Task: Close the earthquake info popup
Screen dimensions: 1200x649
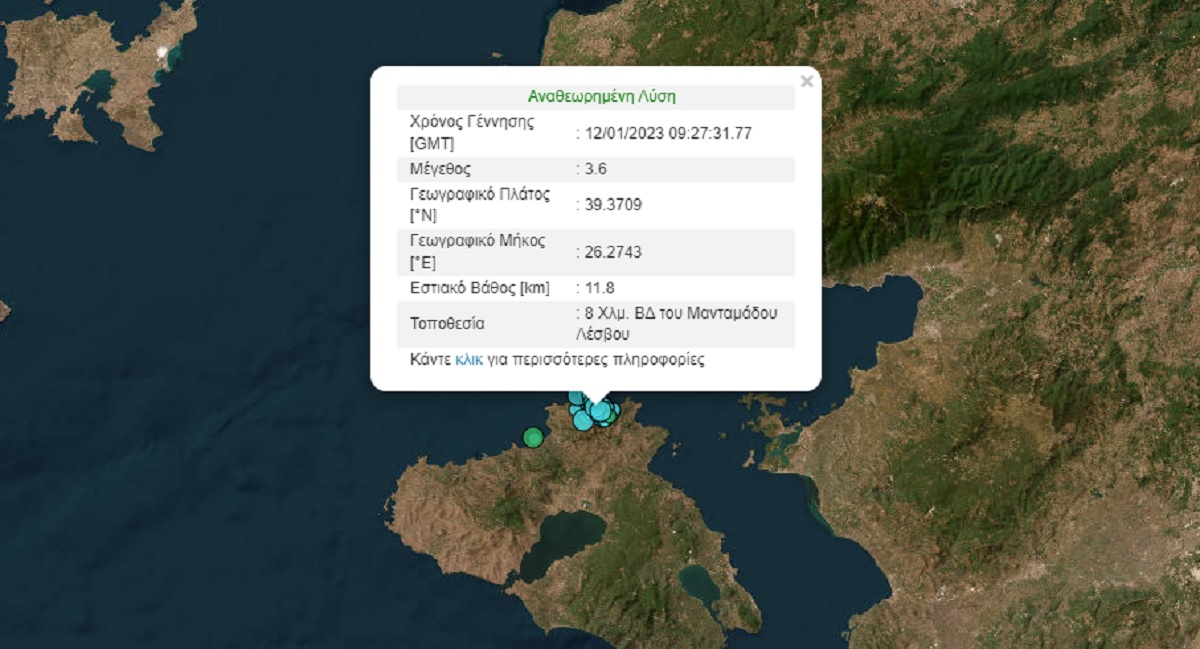Action: point(806,82)
